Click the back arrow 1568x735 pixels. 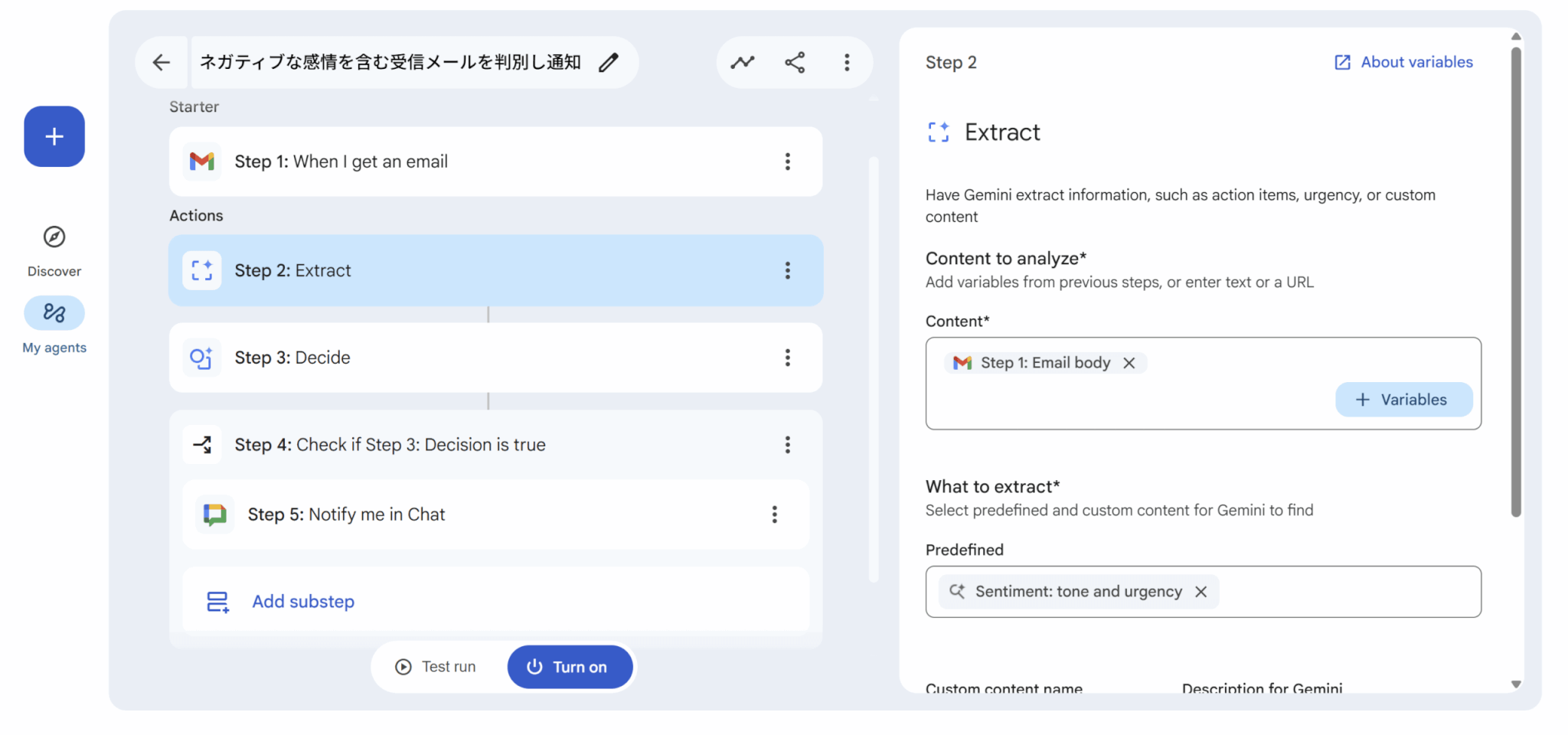tap(161, 63)
